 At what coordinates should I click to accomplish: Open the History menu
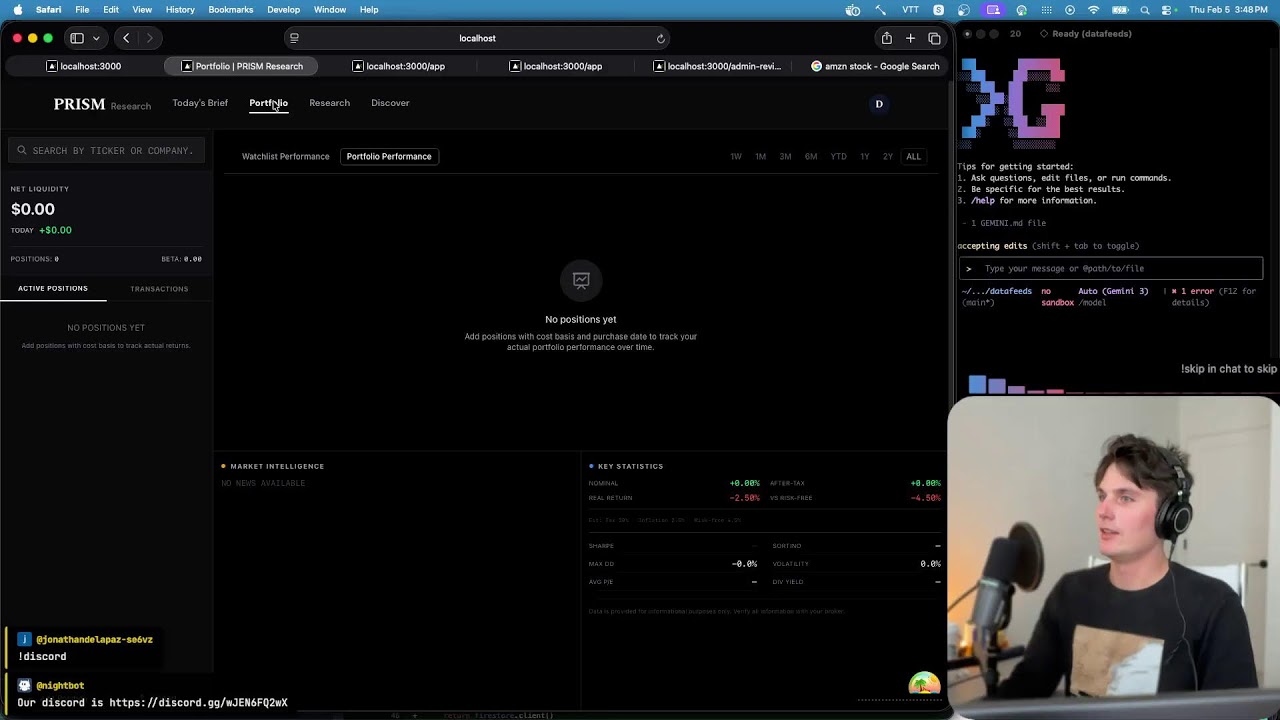(x=180, y=10)
